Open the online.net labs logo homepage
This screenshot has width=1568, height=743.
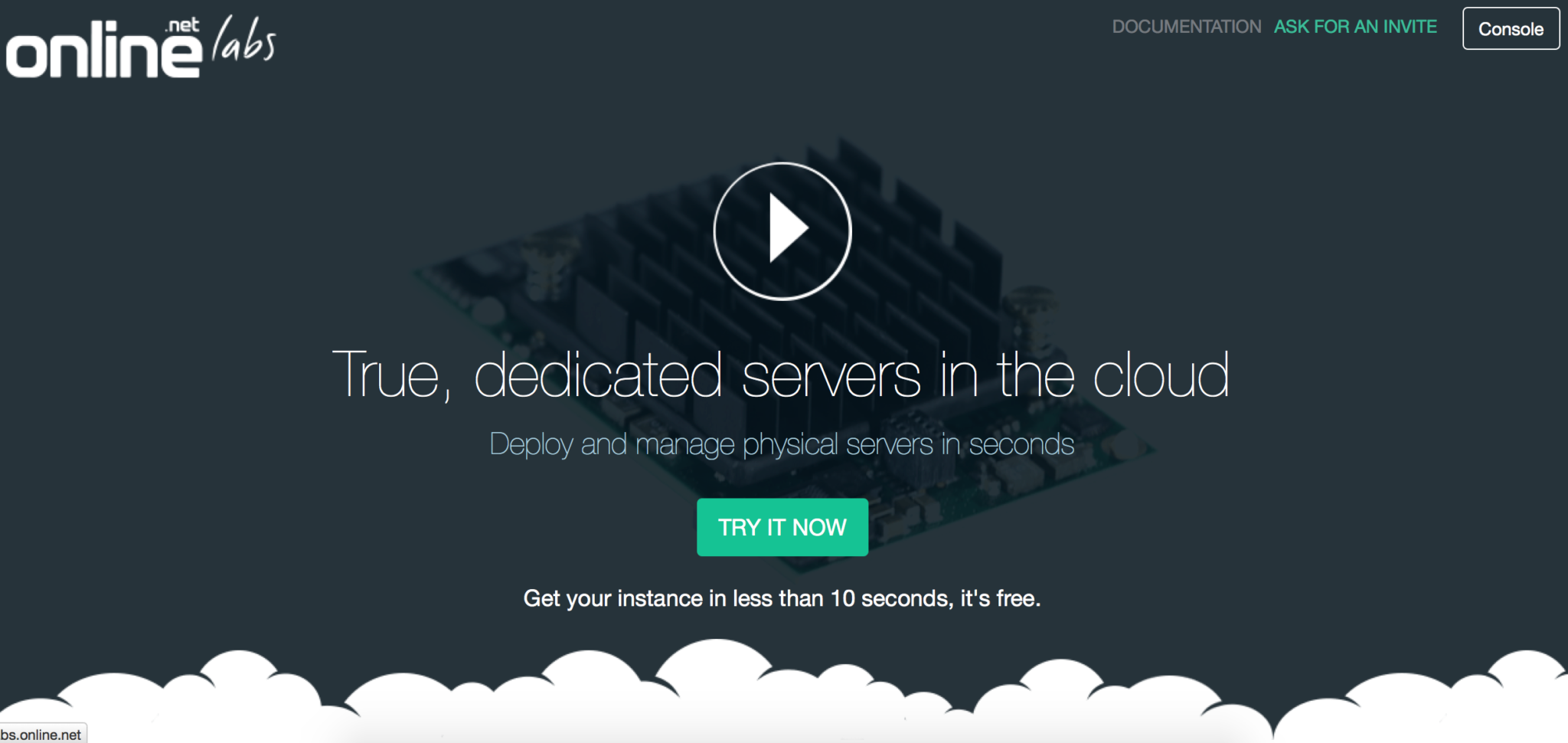[141, 47]
